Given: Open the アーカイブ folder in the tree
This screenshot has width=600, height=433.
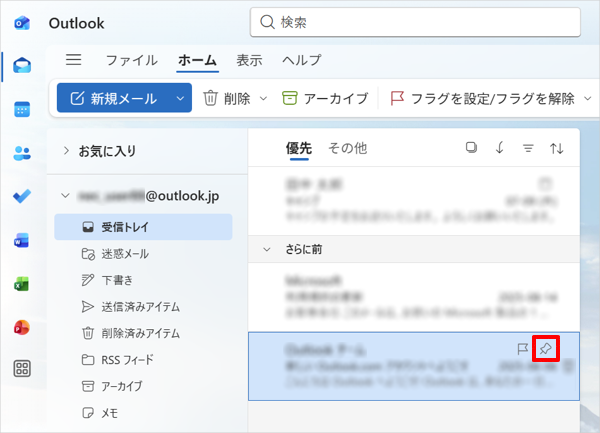Looking at the screenshot, I should [x=143, y=386].
